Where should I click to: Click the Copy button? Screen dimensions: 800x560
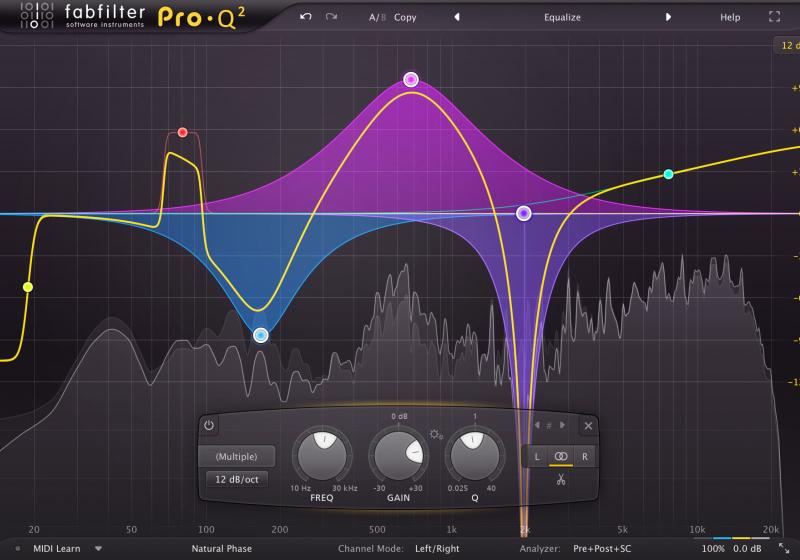coord(405,17)
